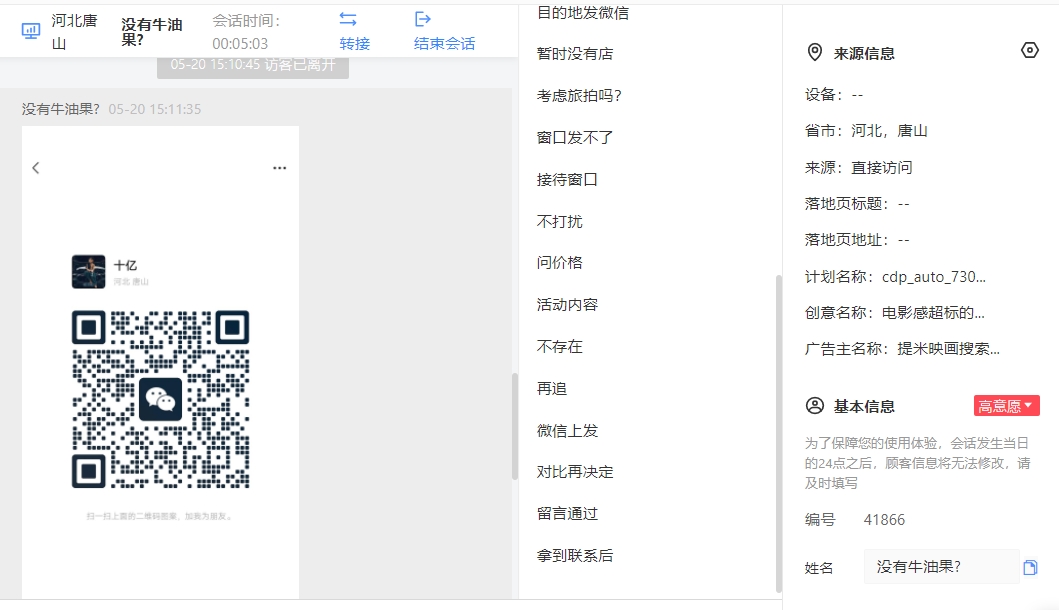Screen dimensions: 1059x610
Task: Select quick reply 再追
Action: pos(552,388)
